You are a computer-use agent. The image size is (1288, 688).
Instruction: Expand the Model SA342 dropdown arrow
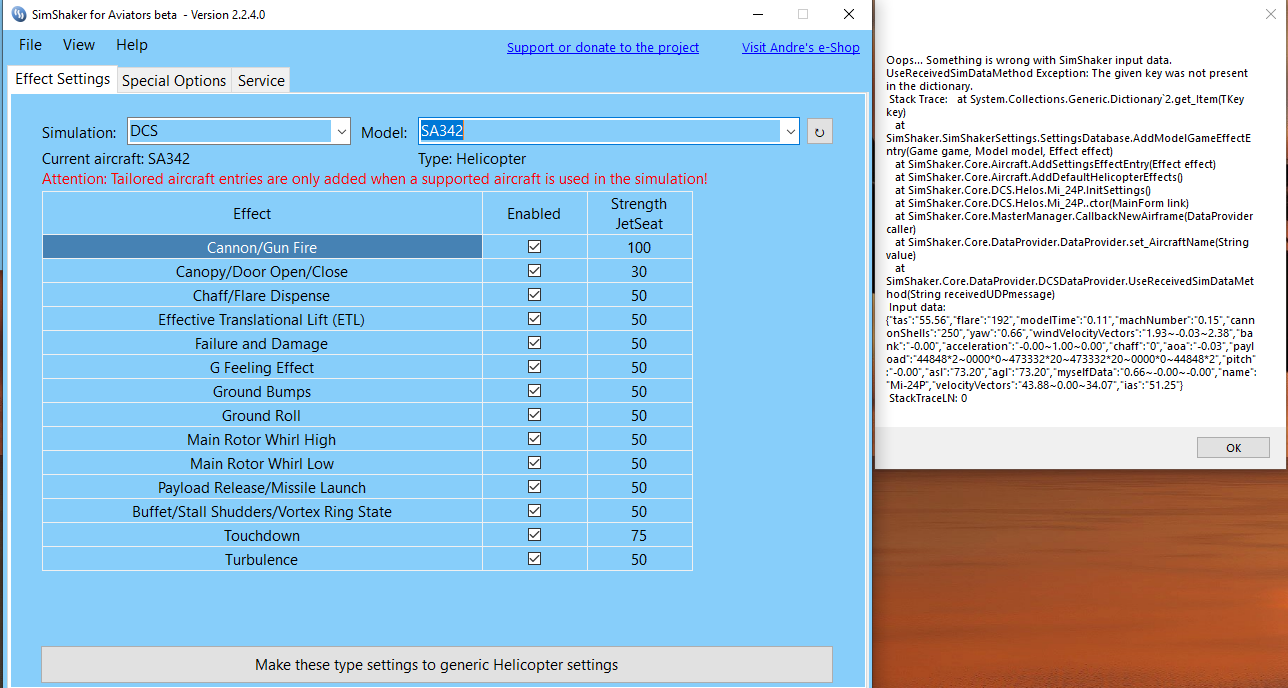790,131
